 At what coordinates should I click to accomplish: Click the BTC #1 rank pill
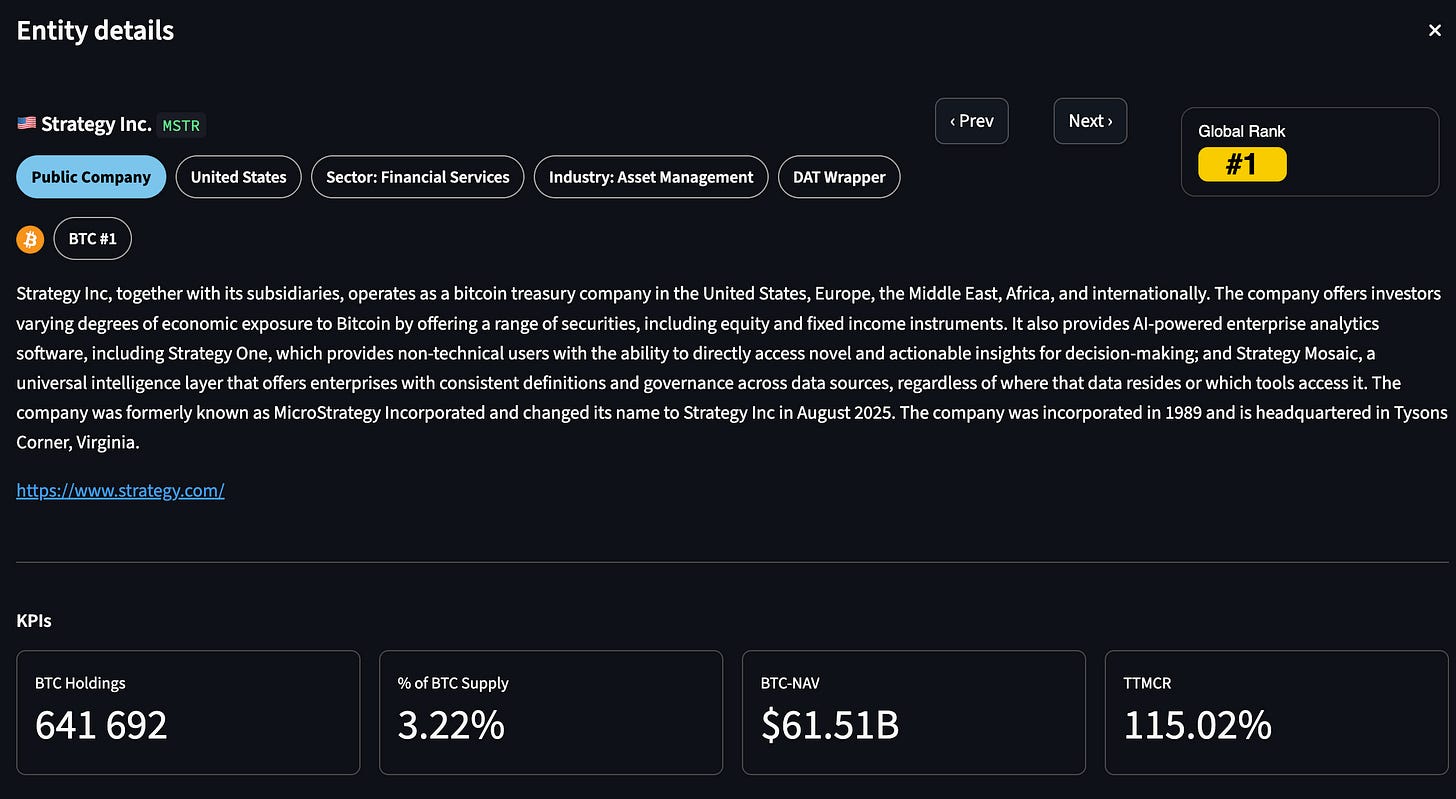92,240
